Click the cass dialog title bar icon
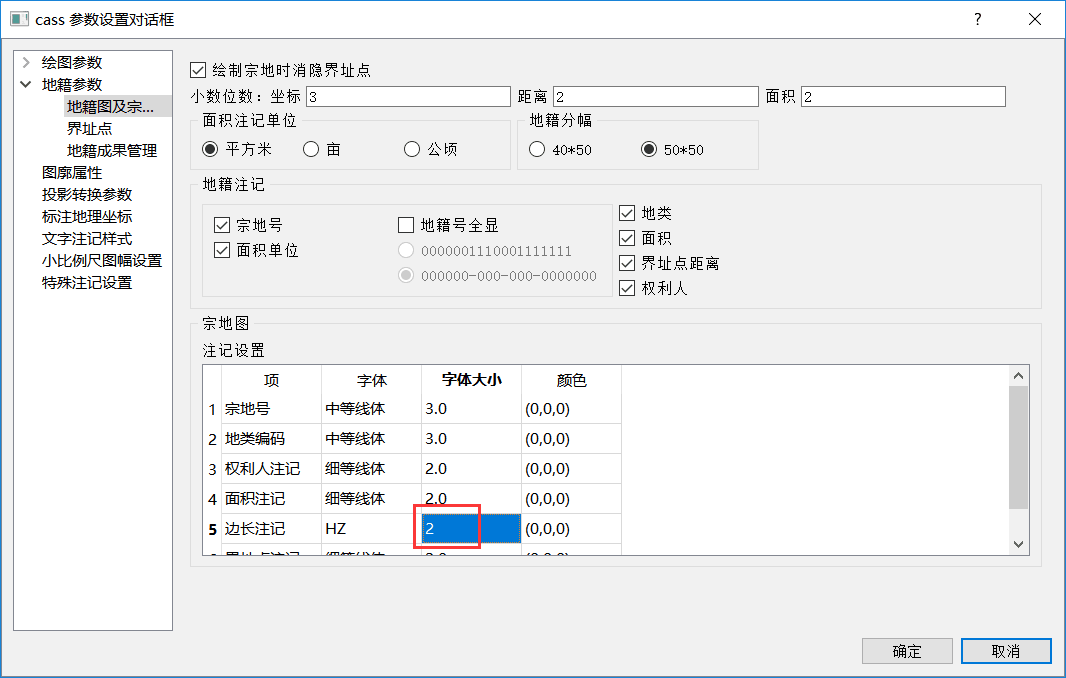The height and width of the screenshot is (678, 1066). pyautogui.click(x=19, y=19)
